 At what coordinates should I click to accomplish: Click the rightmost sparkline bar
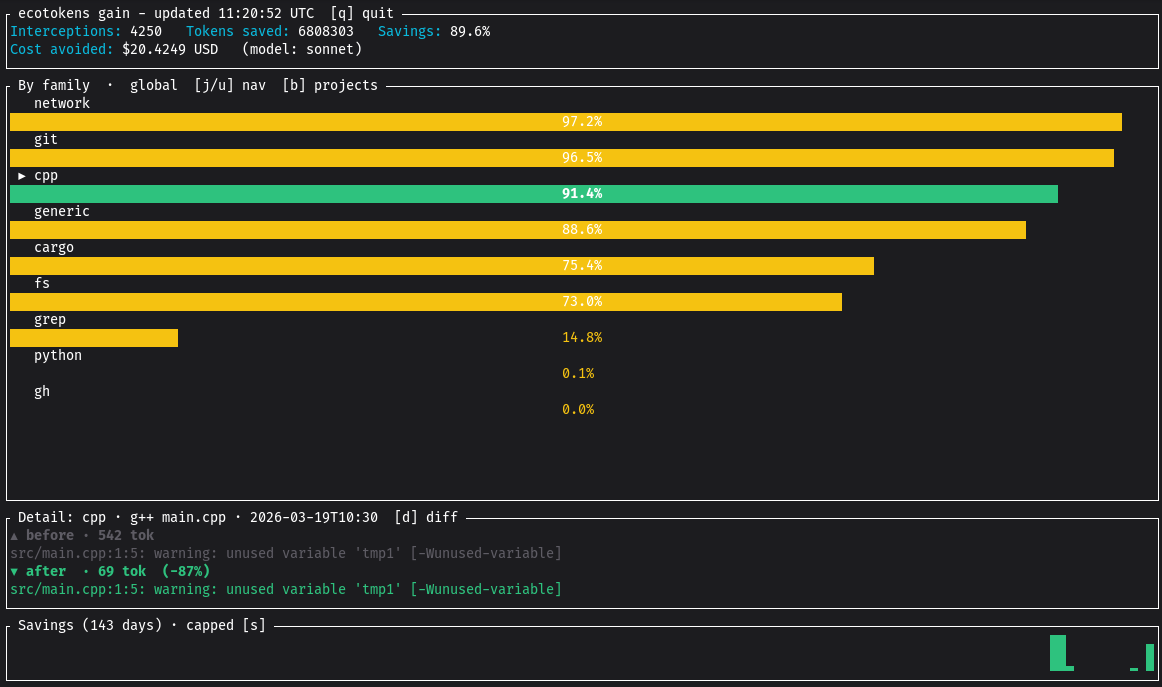1150,657
